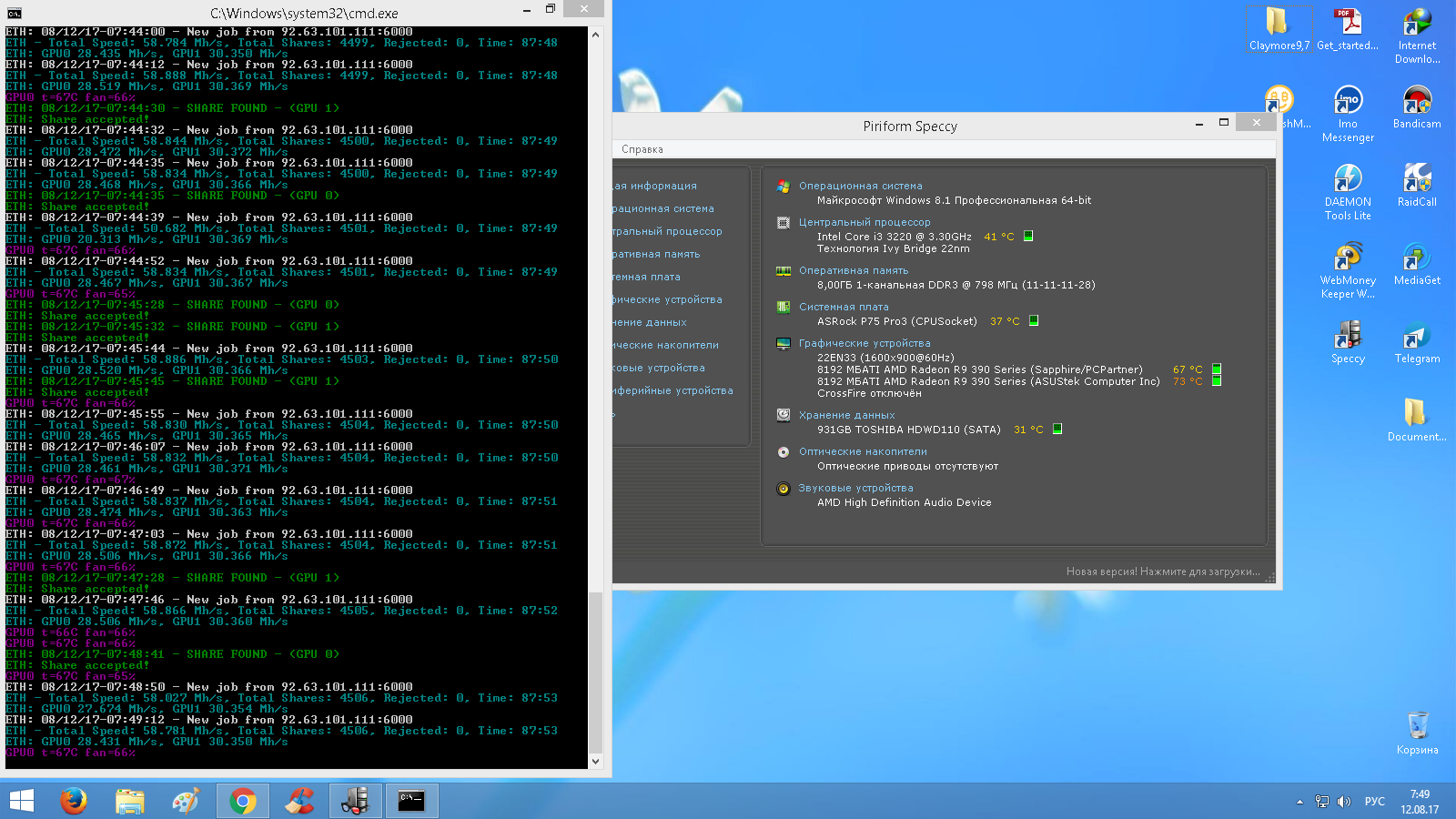Click the new version download notice
This screenshot has height=819, width=1456.
[1162, 571]
